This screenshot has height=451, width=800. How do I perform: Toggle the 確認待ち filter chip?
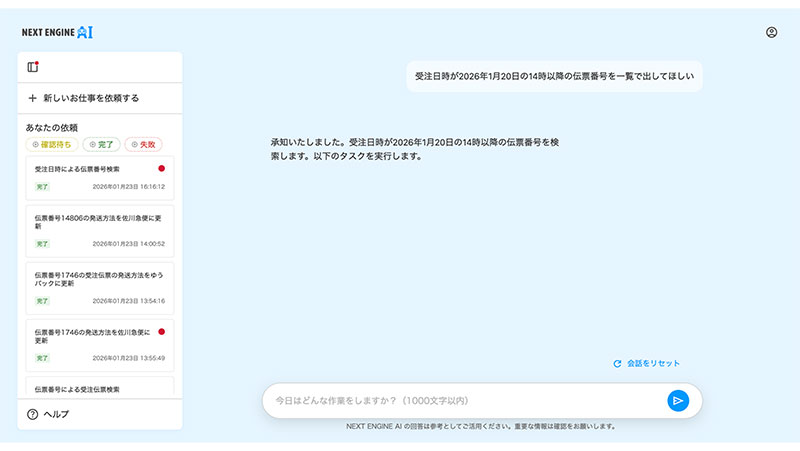point(51,145)
